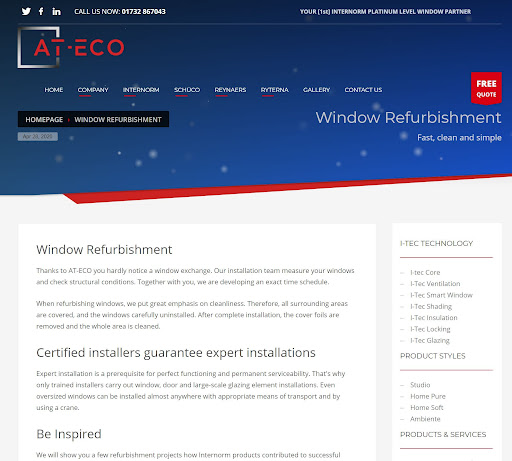Click the PRODUCTS & SERVICES sidebar heading
Screen dimensions: 512x461
click(443, 434)
